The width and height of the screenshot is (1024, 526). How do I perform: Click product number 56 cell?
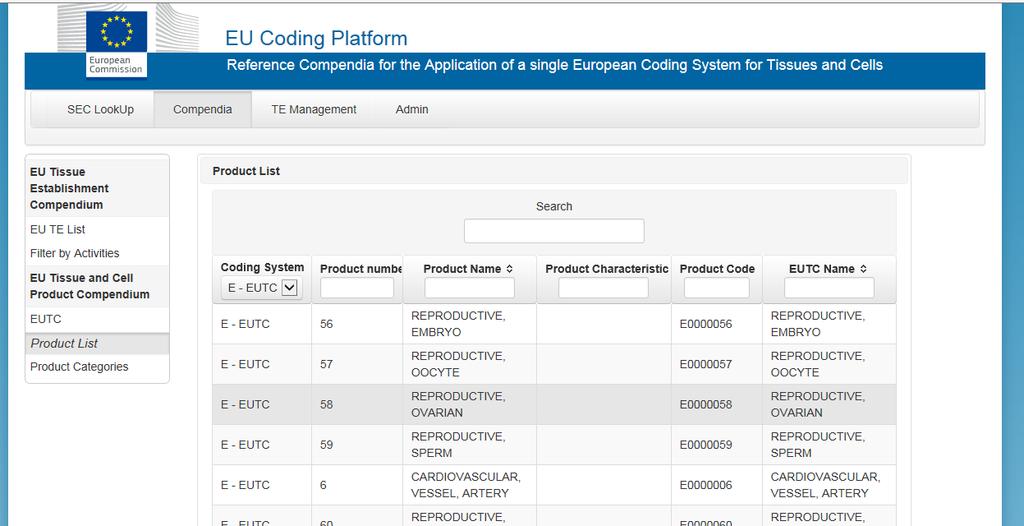pos(357,324)
